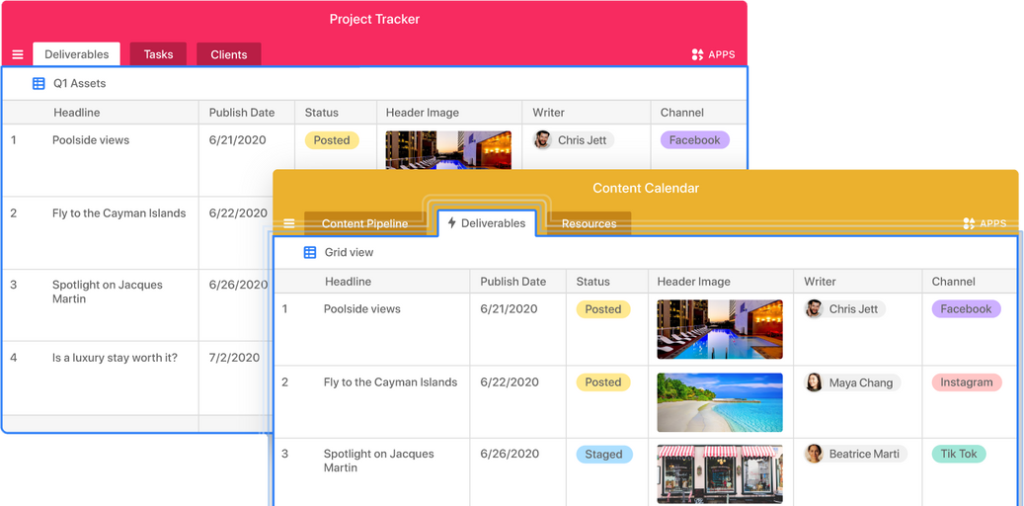Click Headline column header in Content Calendar

[x=348, y=281]
